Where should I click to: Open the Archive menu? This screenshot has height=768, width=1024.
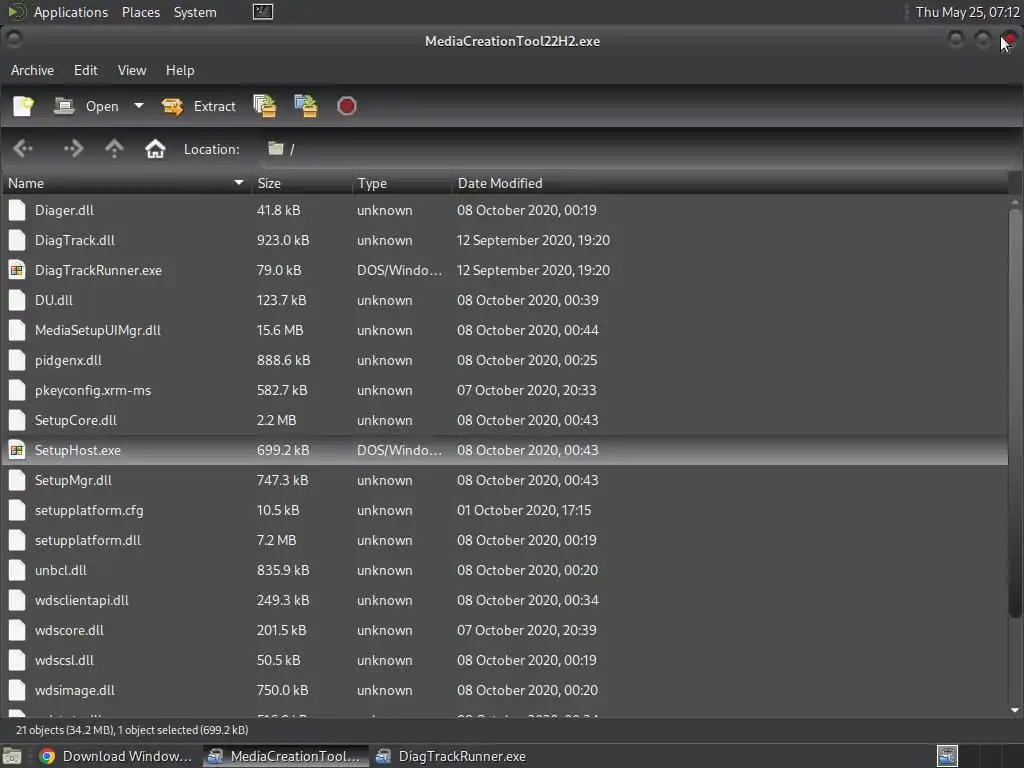coord(32,70)
